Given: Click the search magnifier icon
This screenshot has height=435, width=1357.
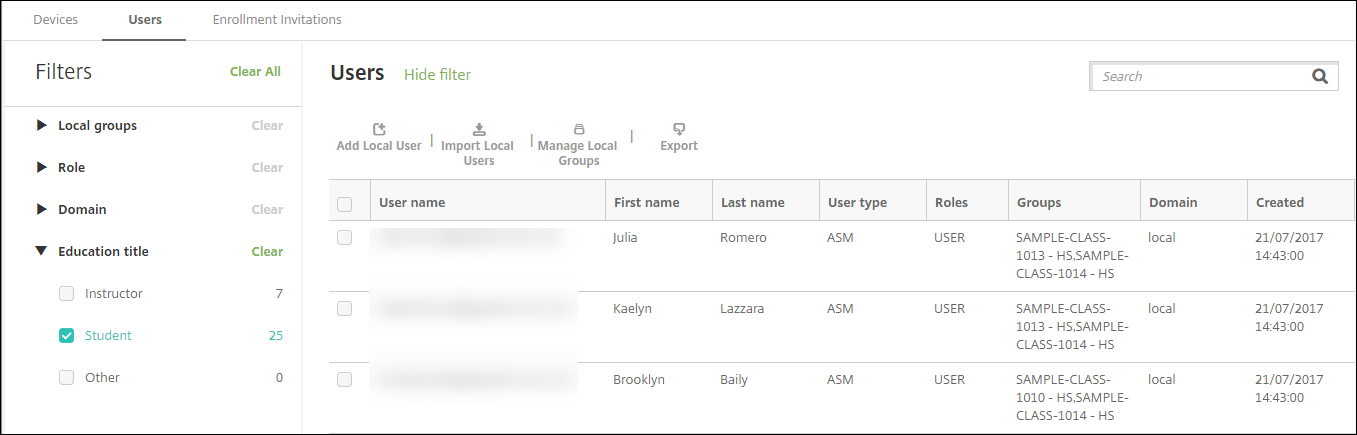Looking at the screenshot, I should (x=1320, y=76).
